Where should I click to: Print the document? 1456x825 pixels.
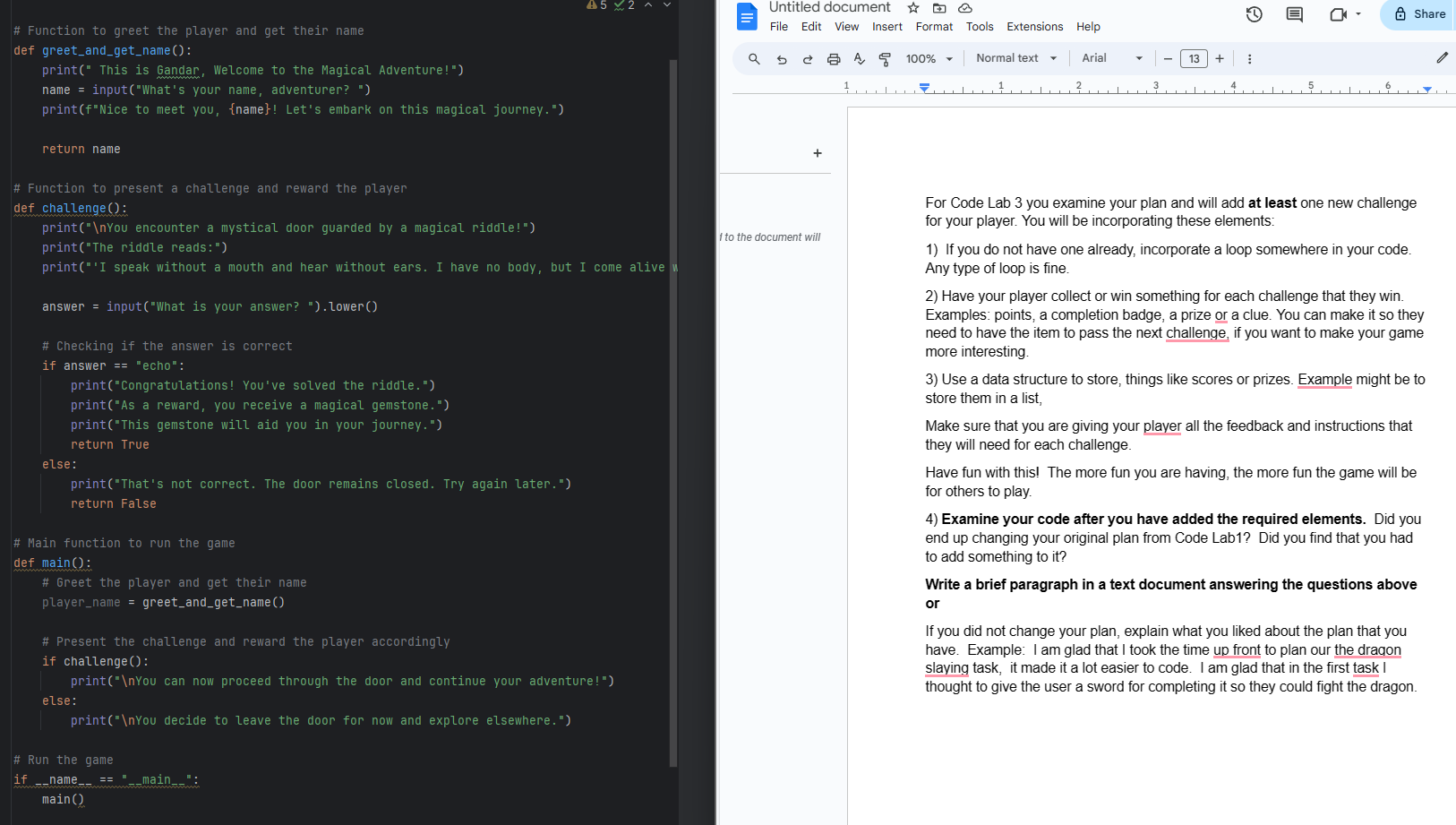click(833, 58)
